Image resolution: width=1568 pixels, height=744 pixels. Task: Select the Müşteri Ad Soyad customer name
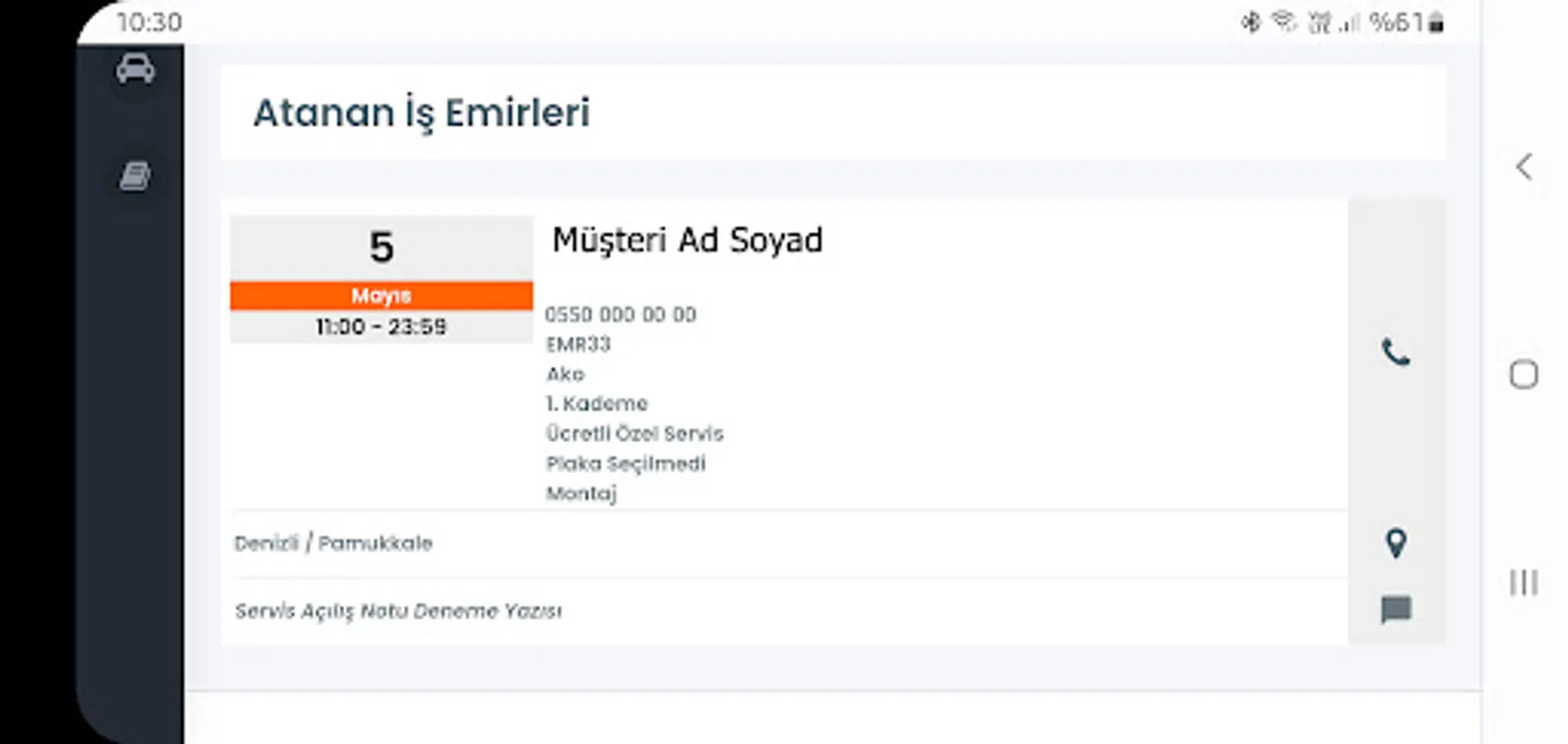pyautogui.click(x=687, y=241)
